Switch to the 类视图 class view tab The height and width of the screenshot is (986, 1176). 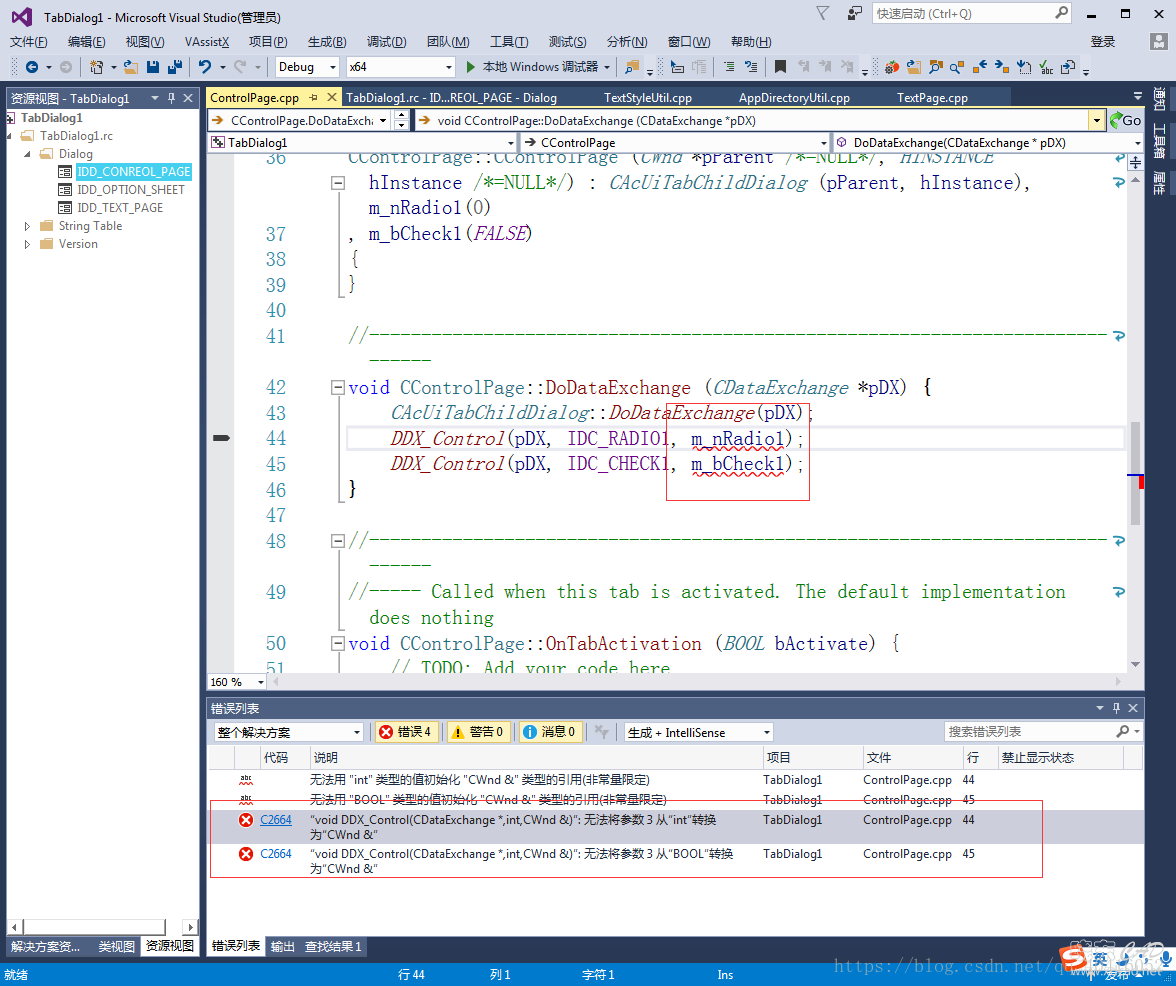tap(116, 946)
